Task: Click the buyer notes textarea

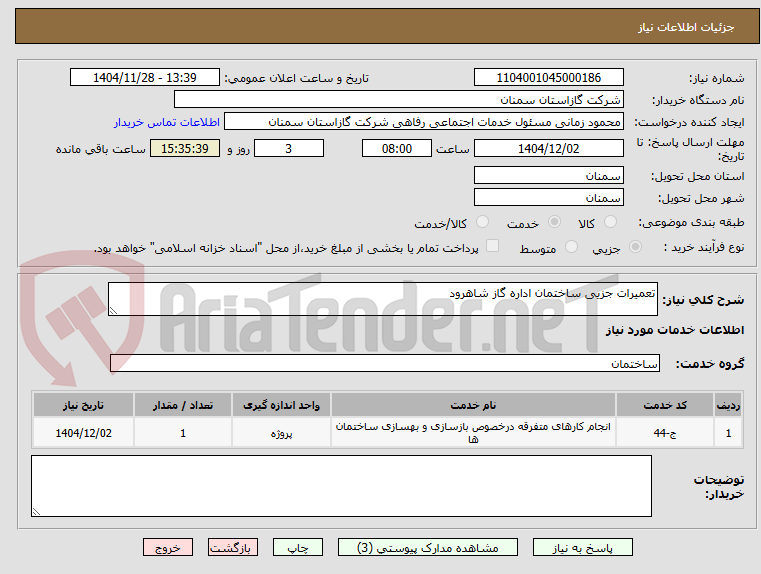Action: pyautogui.click(x=341, y=486)
